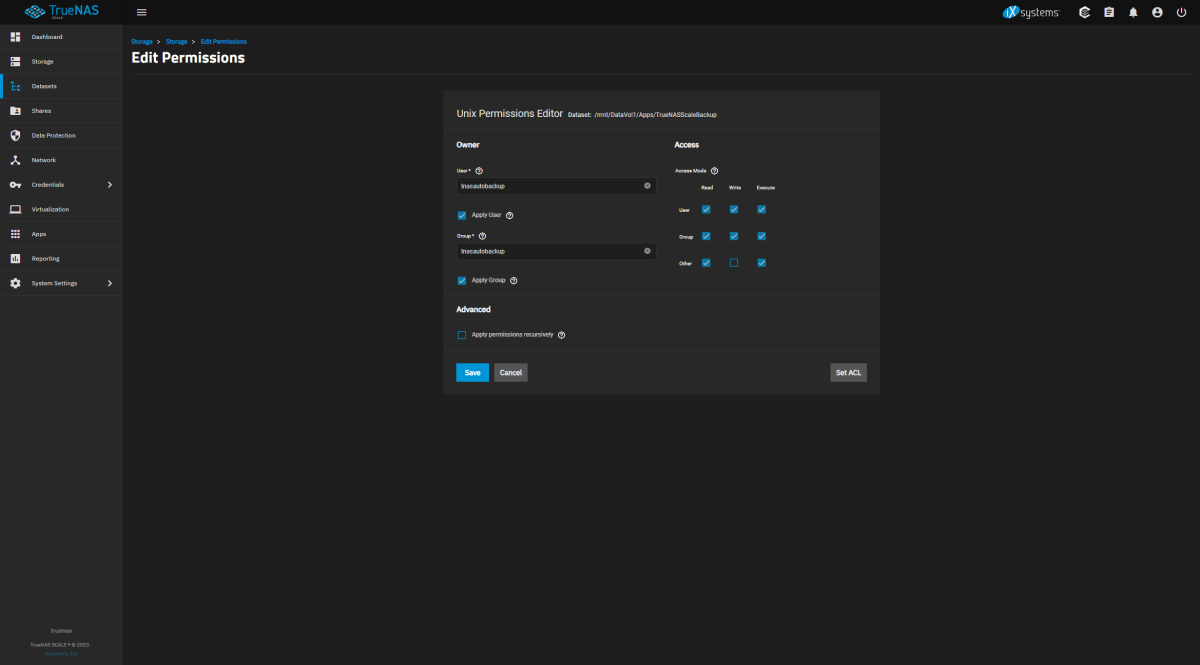Expand the System Settings submenu chevron
1200x665 pixels.
tap(110, 283)
